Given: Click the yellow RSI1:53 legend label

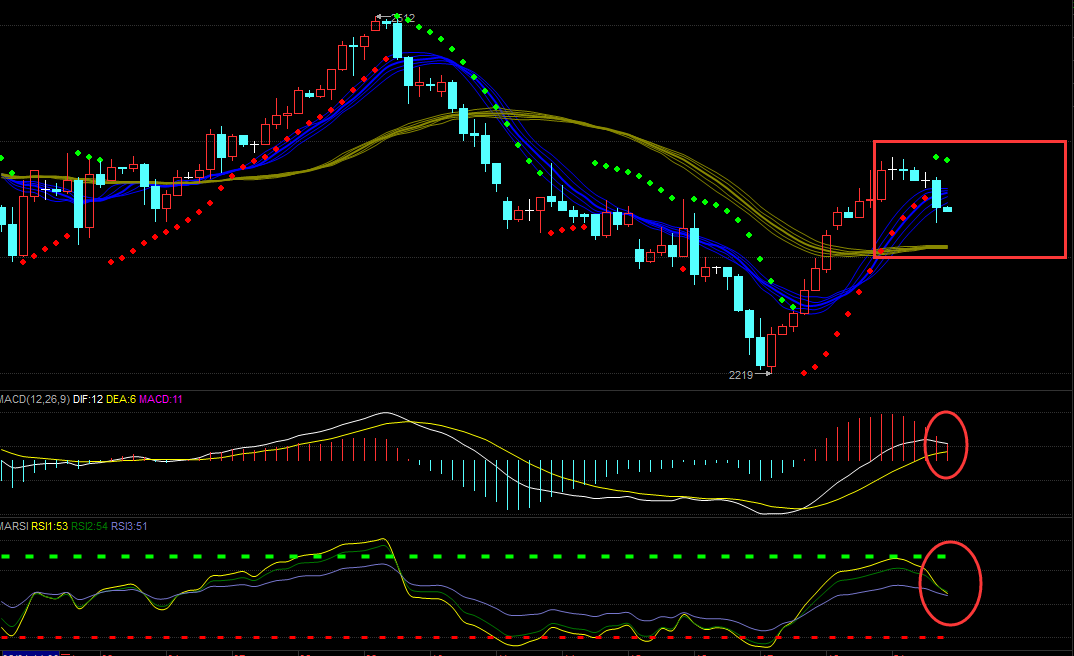Looking at the screenshot, I should 48,525.
